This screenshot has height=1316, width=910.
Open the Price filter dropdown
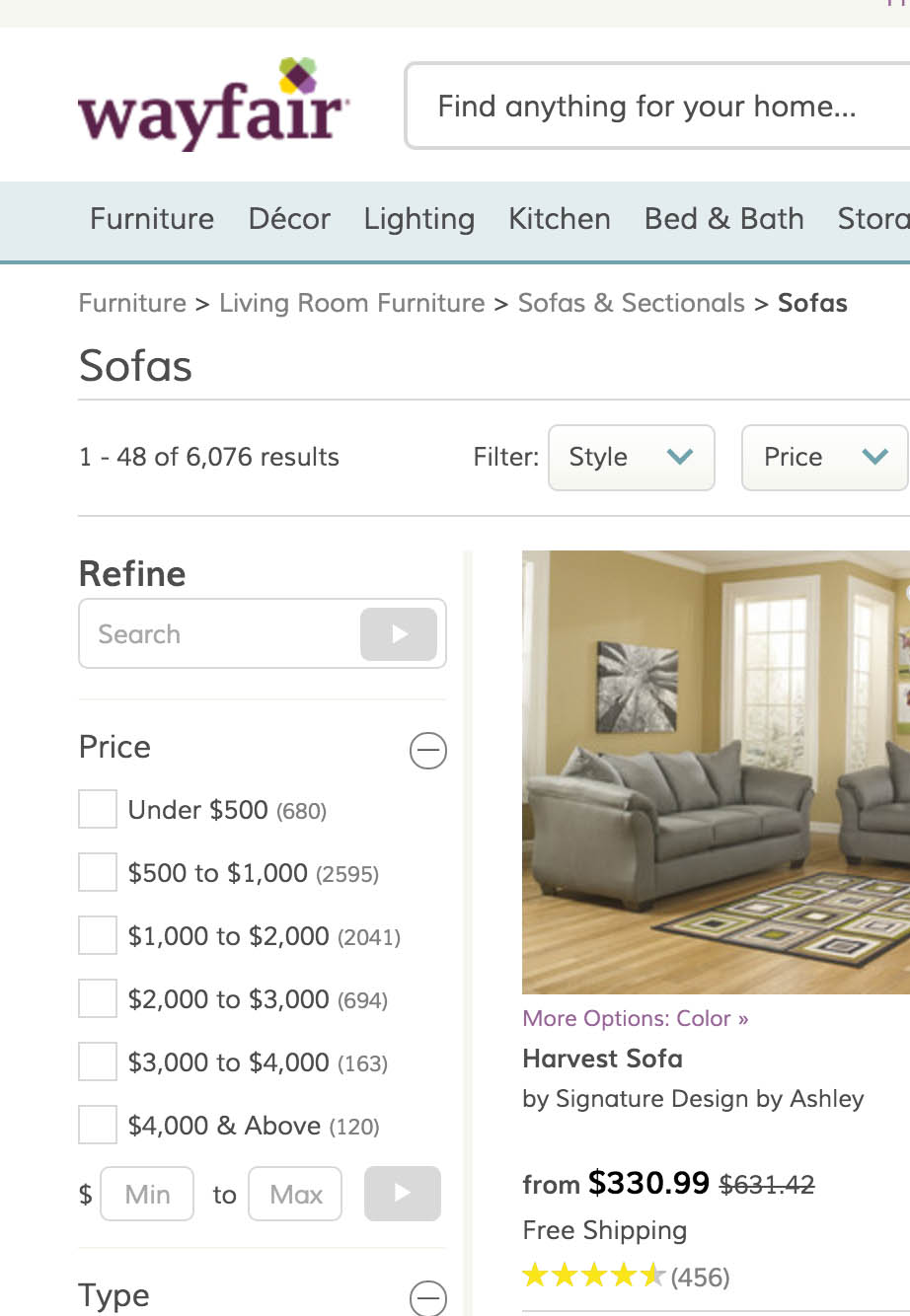pyautogui.click(x=824, y=457)
